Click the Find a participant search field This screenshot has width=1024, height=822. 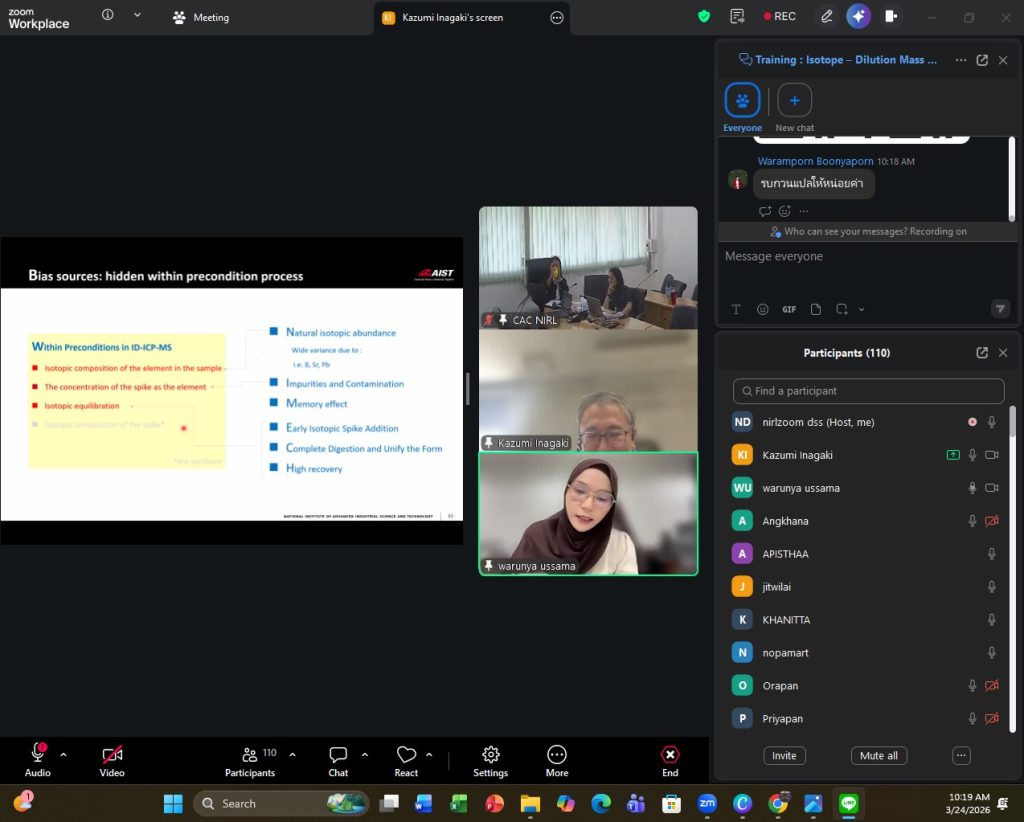click(x=868, y=391)
